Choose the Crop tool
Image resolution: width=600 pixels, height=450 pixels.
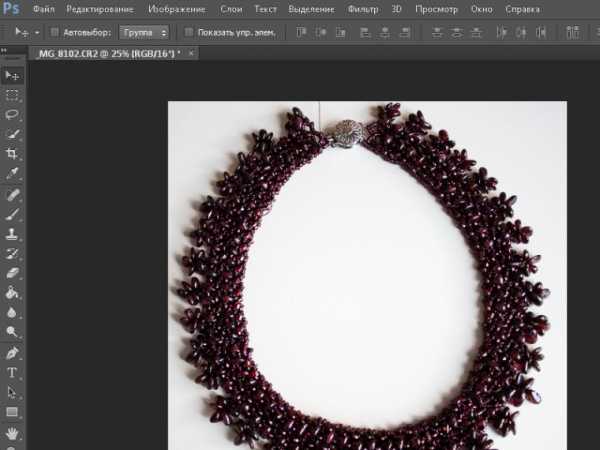(12, 153)
